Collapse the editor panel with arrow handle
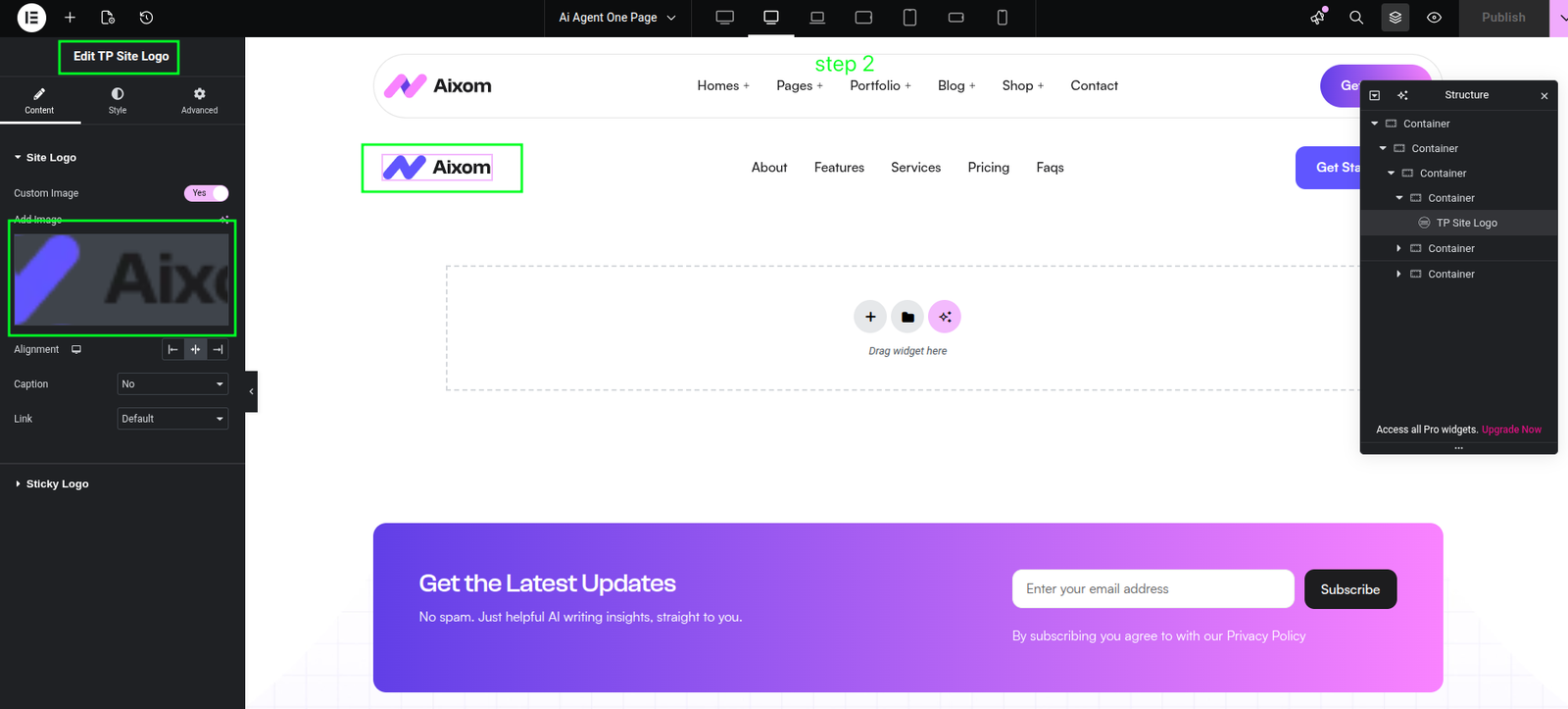The width and height of the screenshot is (1568, 709). click(x=251, y=391)
